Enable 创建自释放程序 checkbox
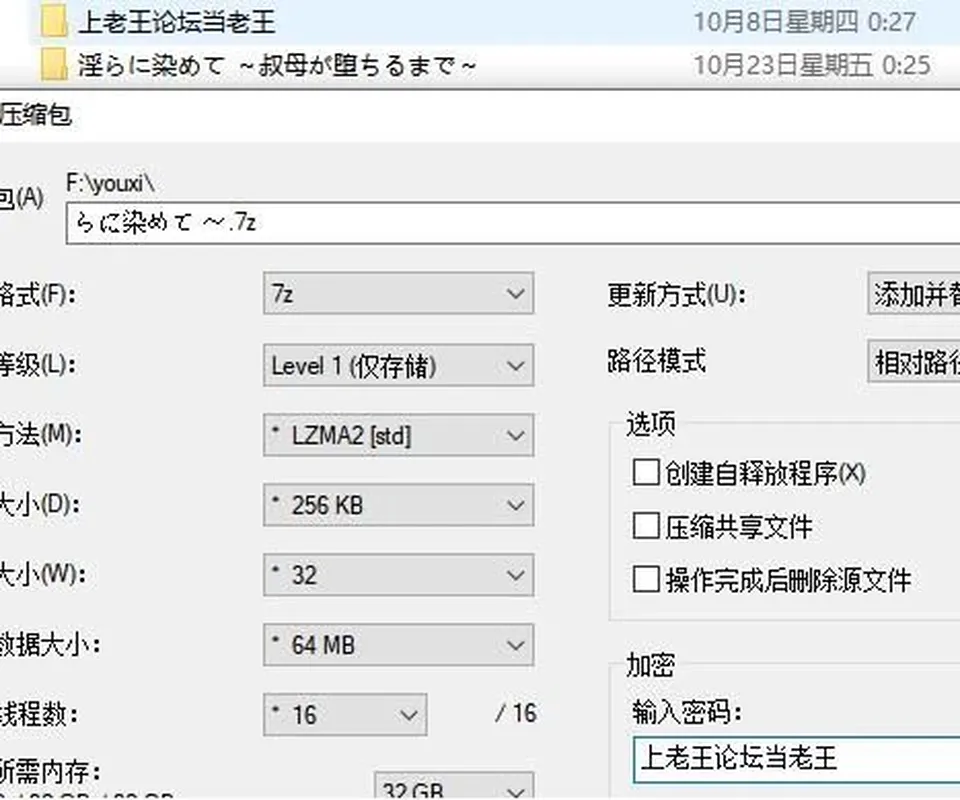 646,473
